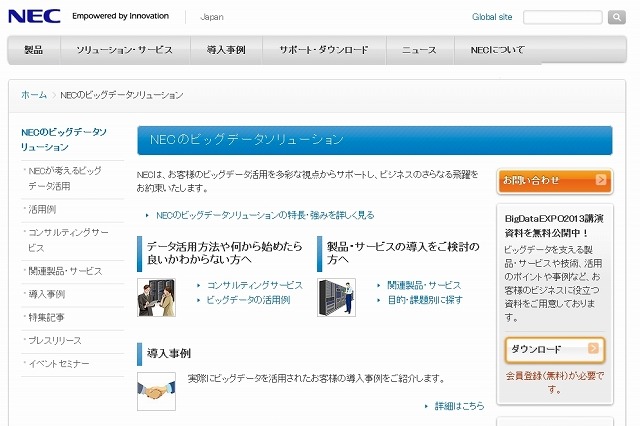Open the サポート・ダウンロード menu
Screen dimensions: 640x426
pos(324,50)
